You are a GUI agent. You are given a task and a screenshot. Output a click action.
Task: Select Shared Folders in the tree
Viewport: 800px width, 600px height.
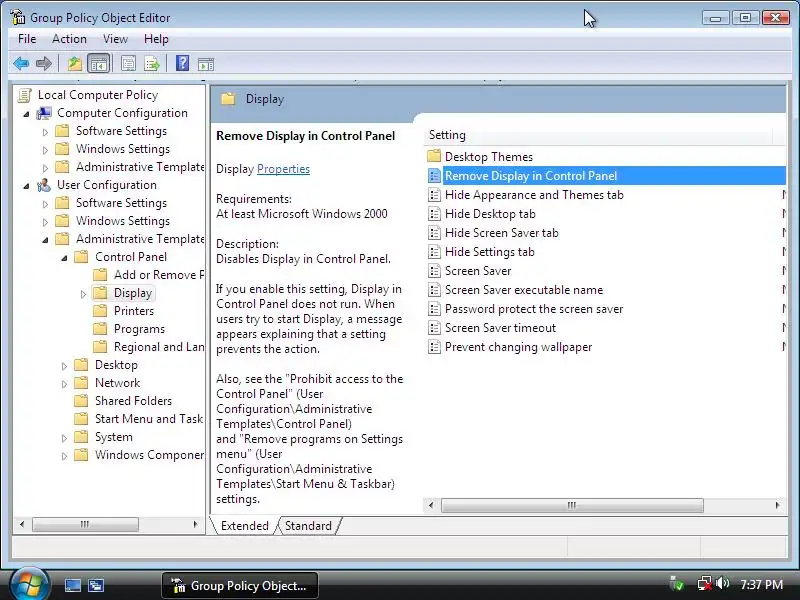133,401
